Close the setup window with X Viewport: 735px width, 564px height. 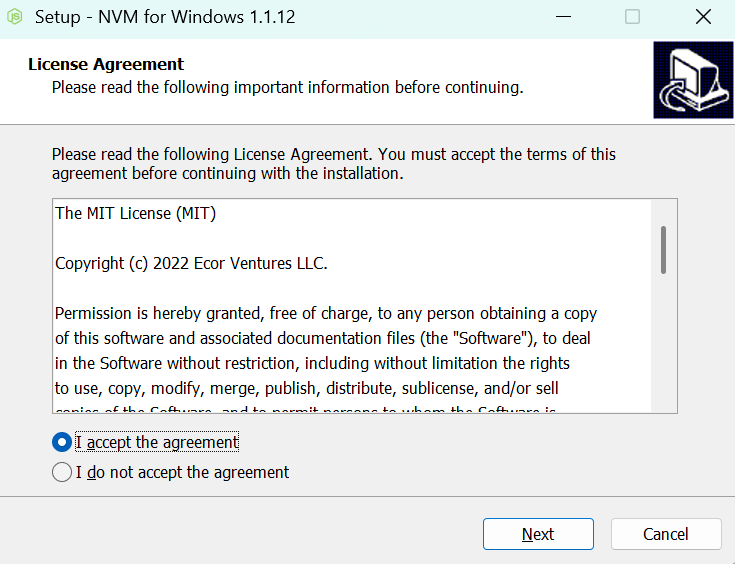(703, 17)
